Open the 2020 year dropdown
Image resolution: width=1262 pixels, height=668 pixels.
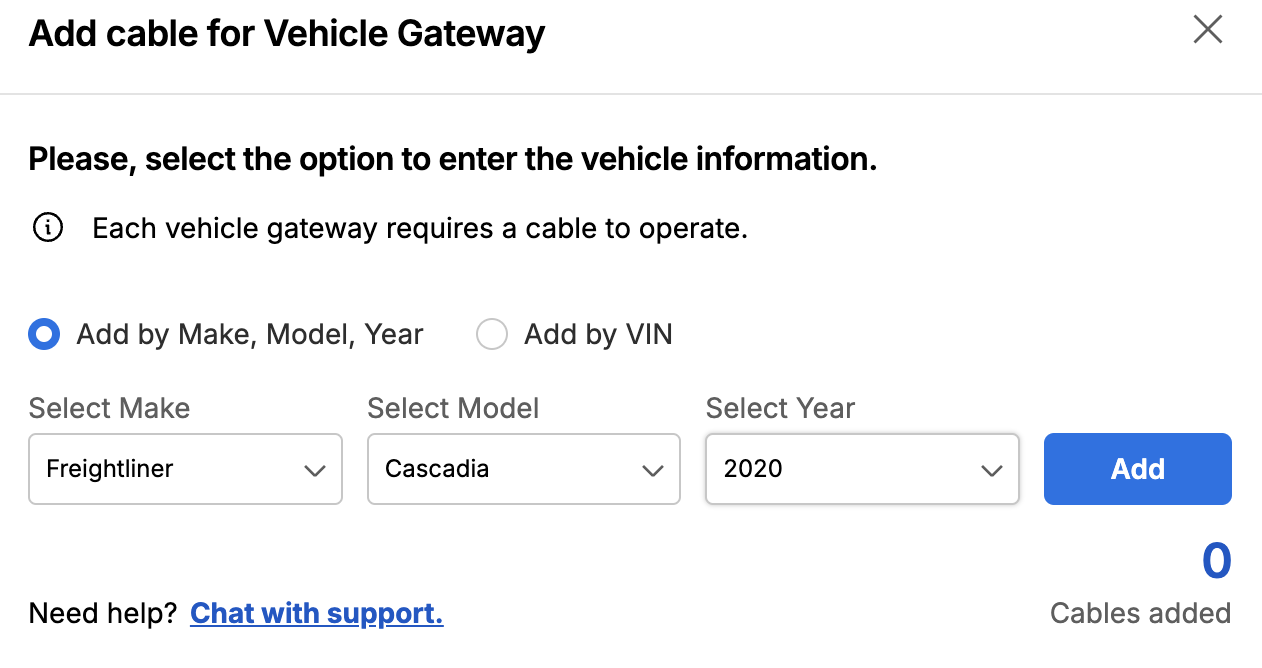(861, 469)
